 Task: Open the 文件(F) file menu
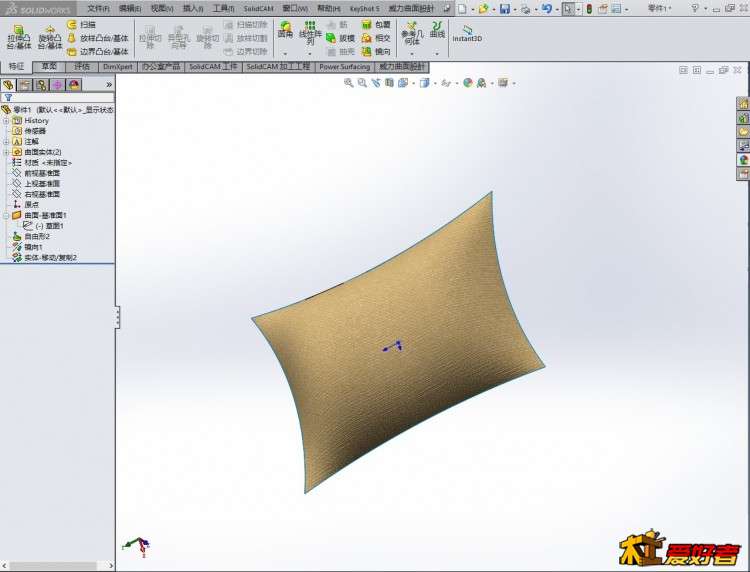(x=98, y=9)
